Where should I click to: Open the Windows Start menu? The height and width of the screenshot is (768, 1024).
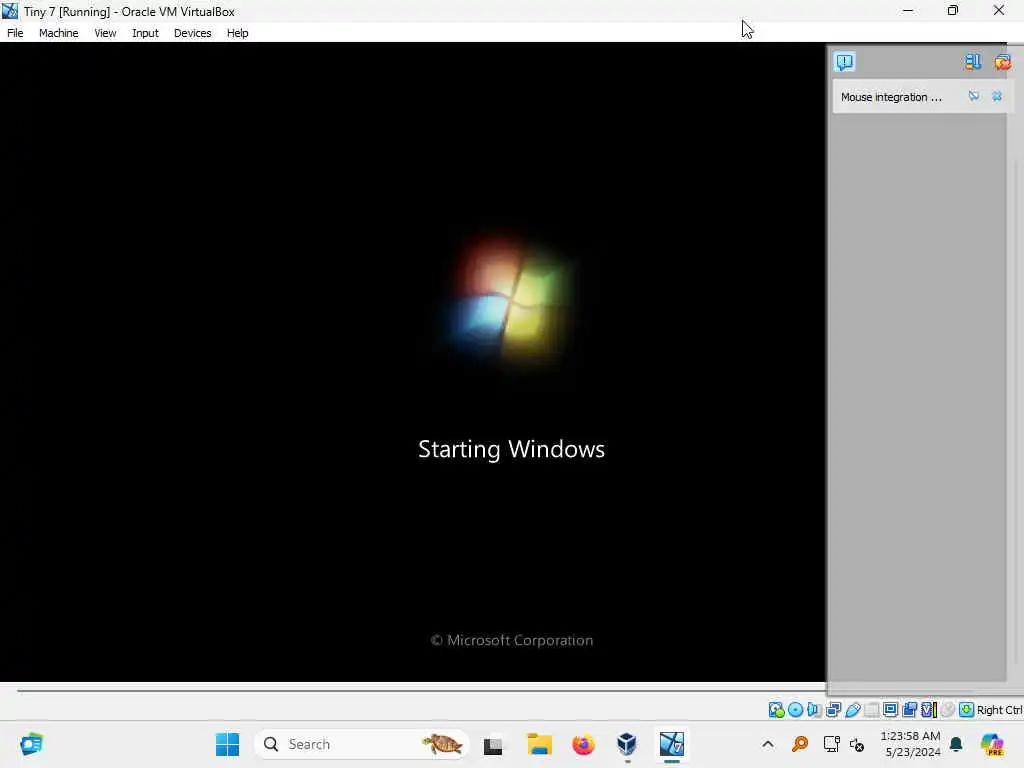pos(227,744)
